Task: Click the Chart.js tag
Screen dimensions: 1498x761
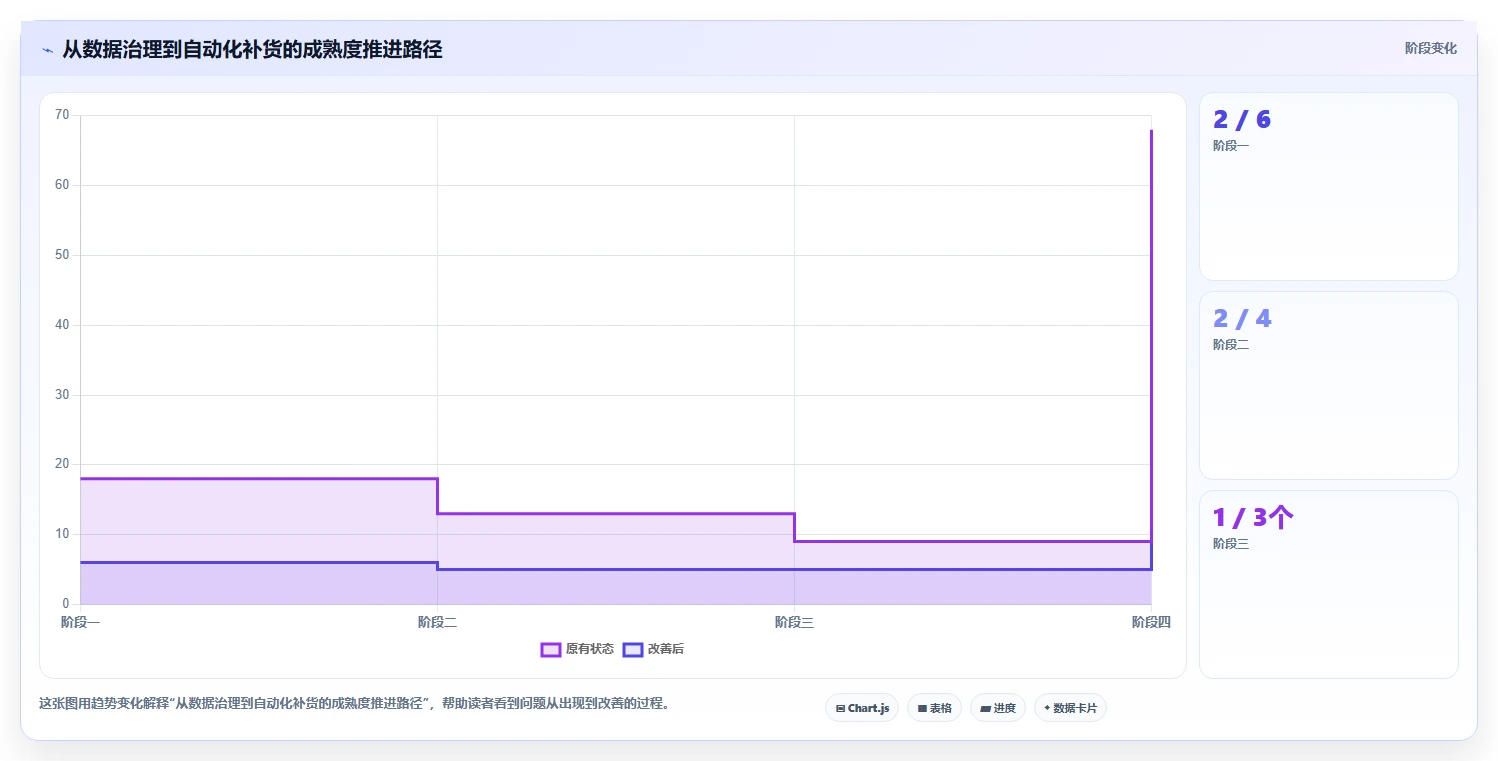Action: (862, 708)
